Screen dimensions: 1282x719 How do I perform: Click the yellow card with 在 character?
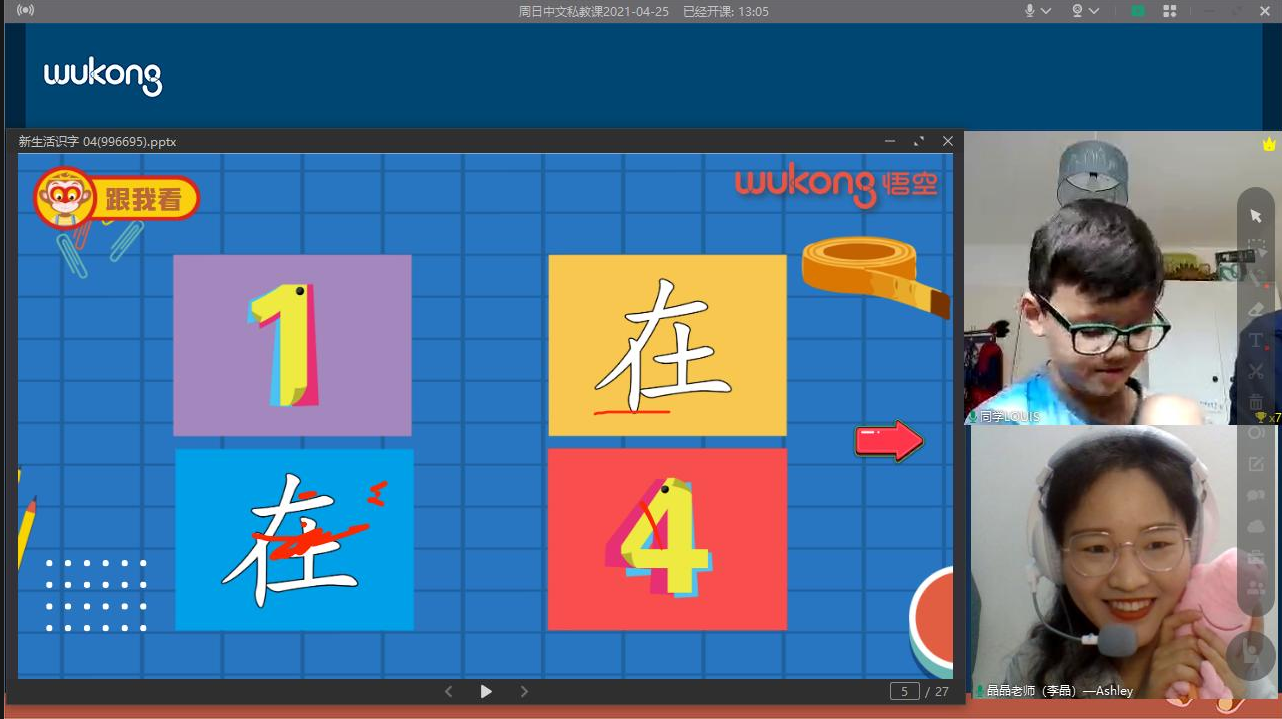coord(667,345)
